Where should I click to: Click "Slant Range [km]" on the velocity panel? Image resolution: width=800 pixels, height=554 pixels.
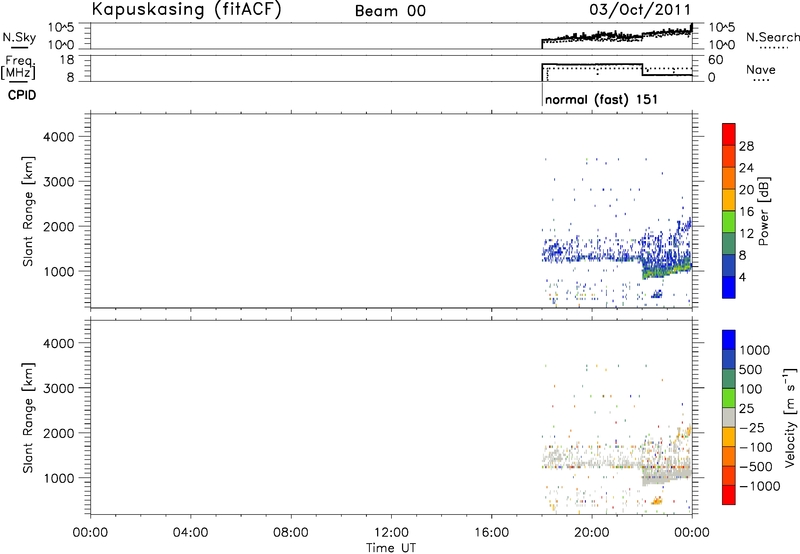pos(28,418)
